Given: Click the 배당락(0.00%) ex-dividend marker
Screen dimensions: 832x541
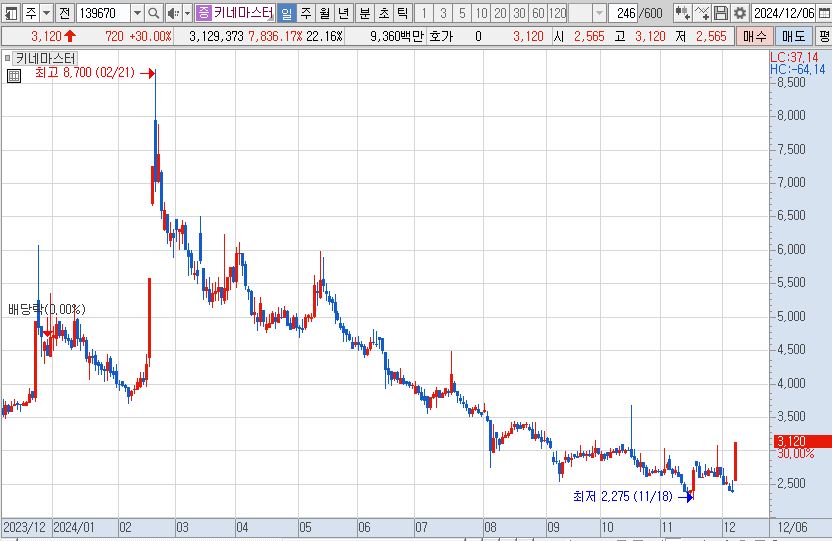Looking at the screenshot, I should coord(47,309).
